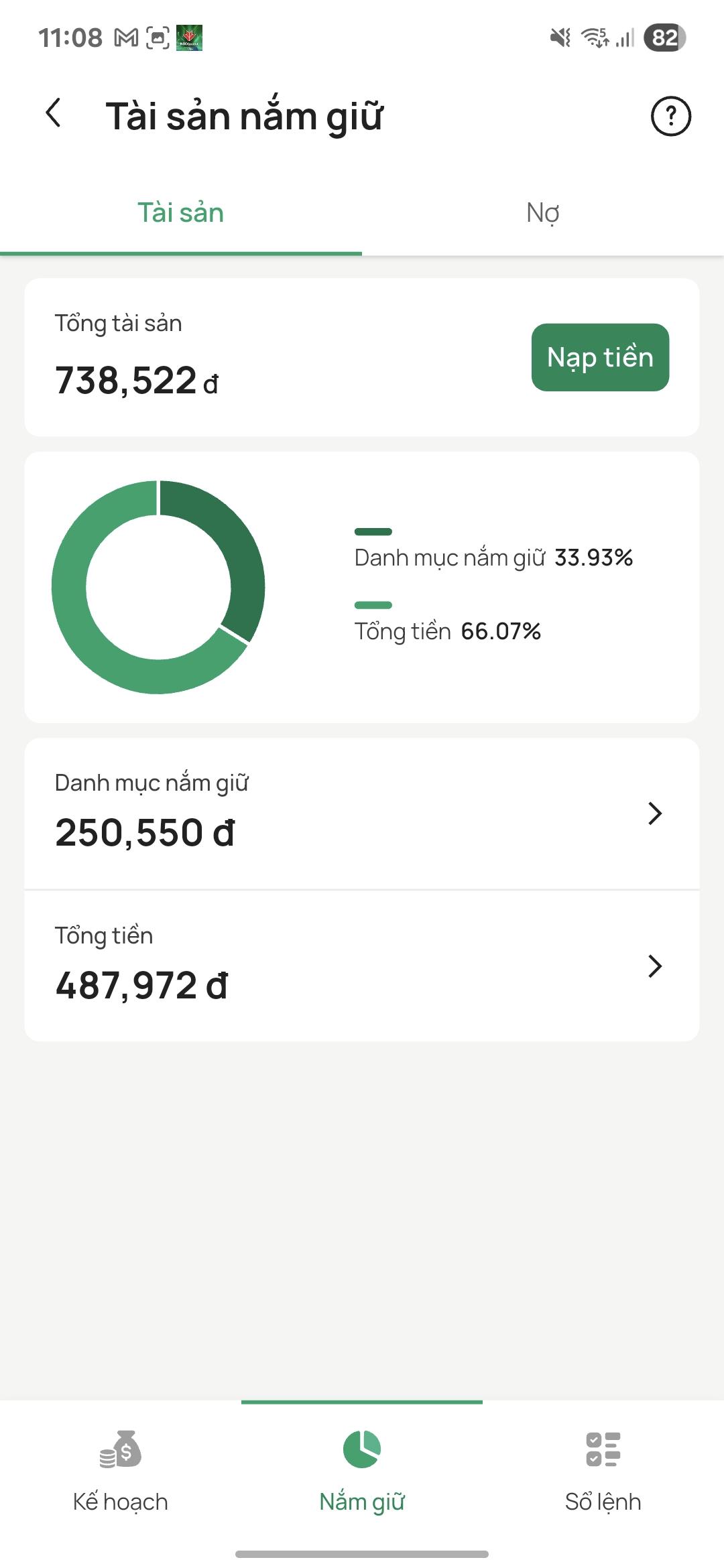Screen dimensions: 724x1568
Task: Tap the Gmail notification icon in status bar
Action: coord(126,38)
